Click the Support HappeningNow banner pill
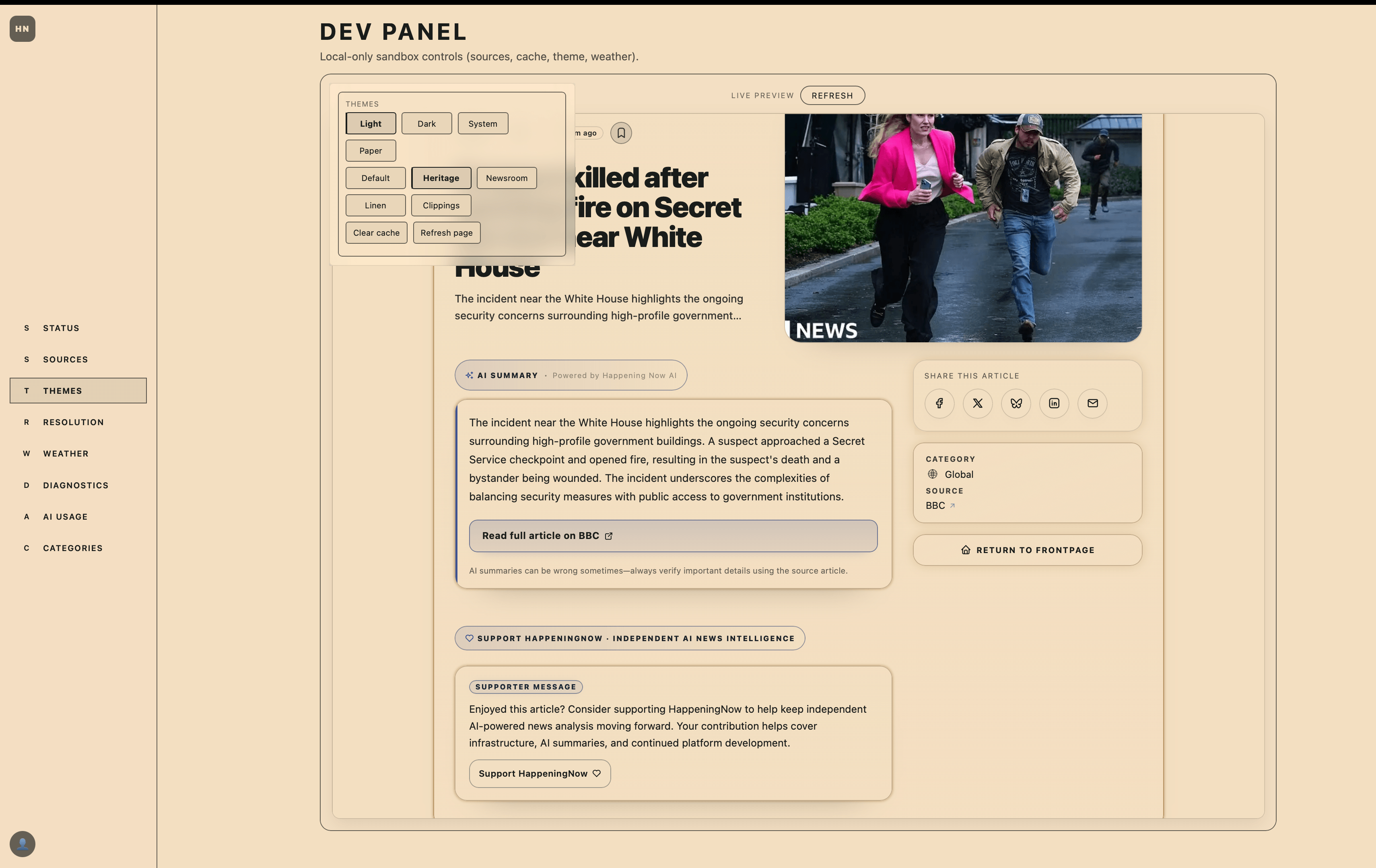Image resolution: width=1376 pixels, height=868 pixels. coord(630,638)
